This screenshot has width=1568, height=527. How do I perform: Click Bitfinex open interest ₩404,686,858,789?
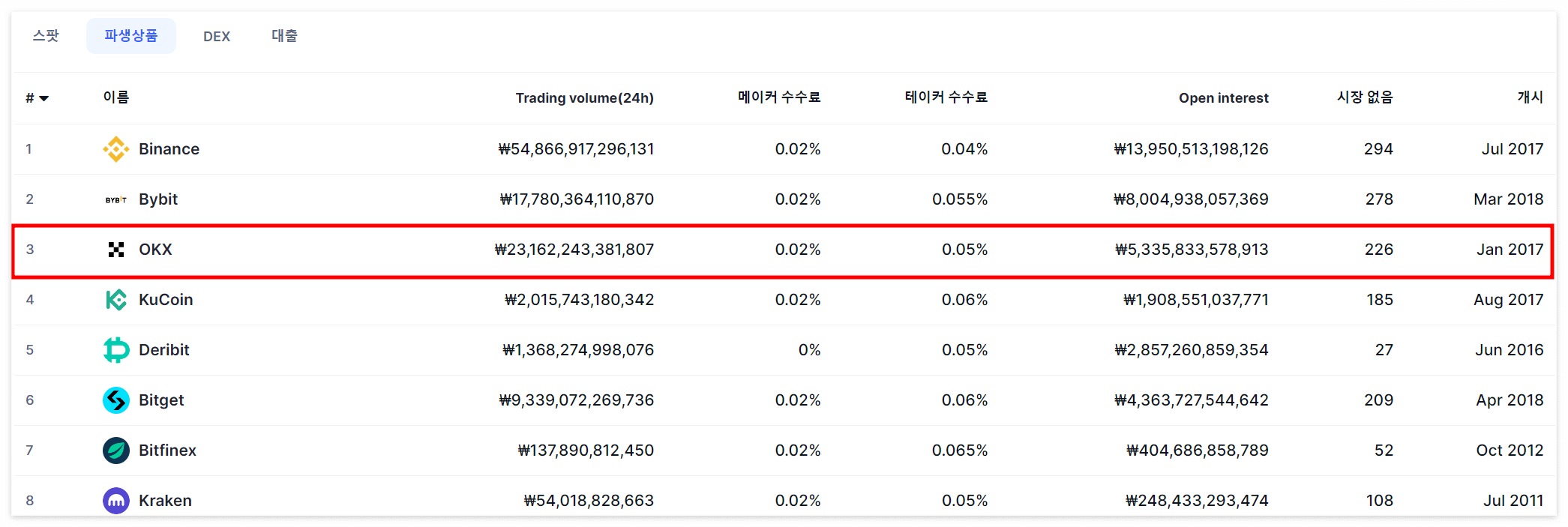[x=1198, y=451]
